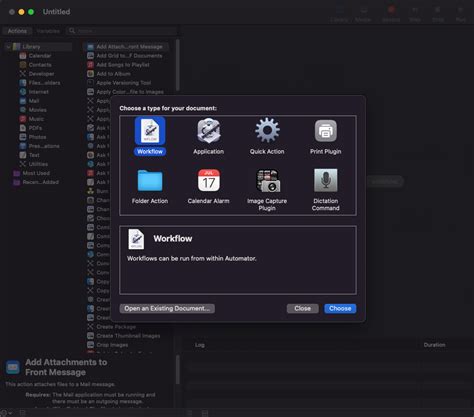Open an Existing Document button

(167, 308)
